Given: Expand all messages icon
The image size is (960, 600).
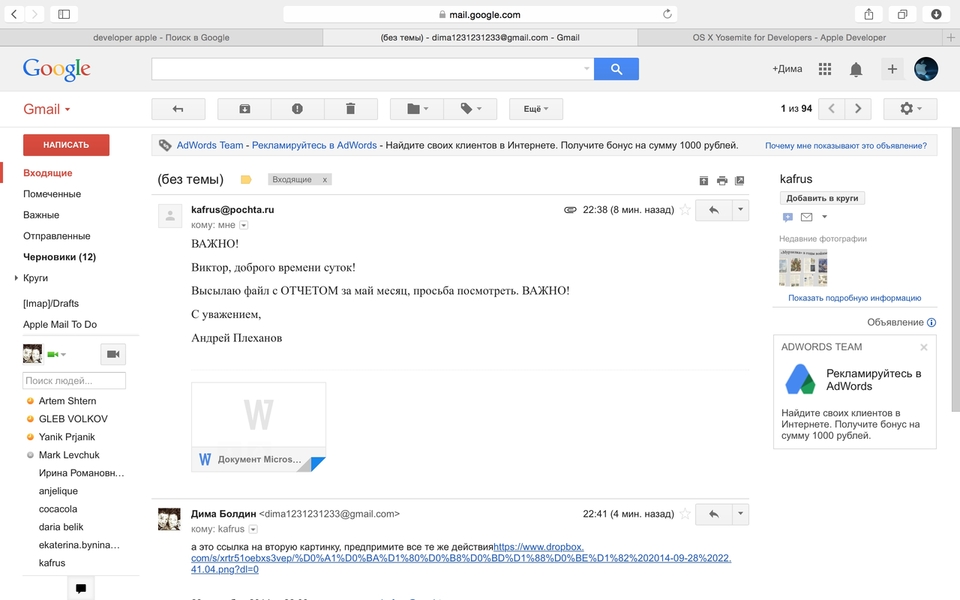Looking at the screenshot, I should [x=703, y=181].
